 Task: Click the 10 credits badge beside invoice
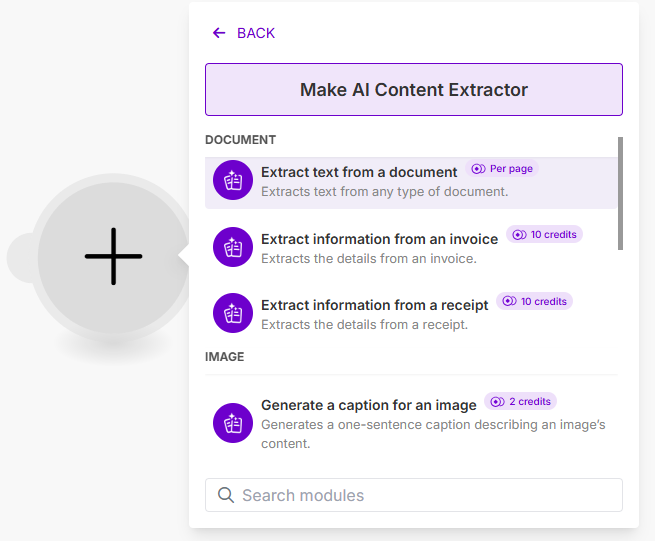(544, 235)
